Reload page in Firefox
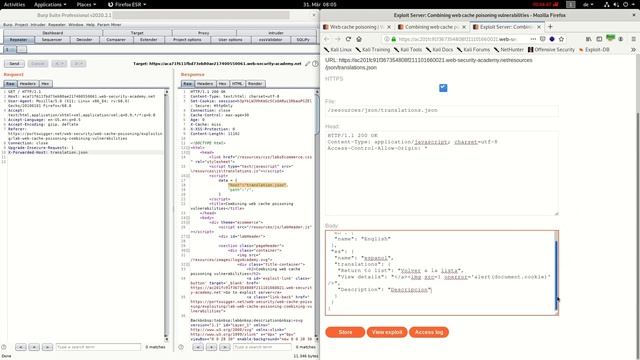This screenshot has width=640, height=360. (348, 39)
